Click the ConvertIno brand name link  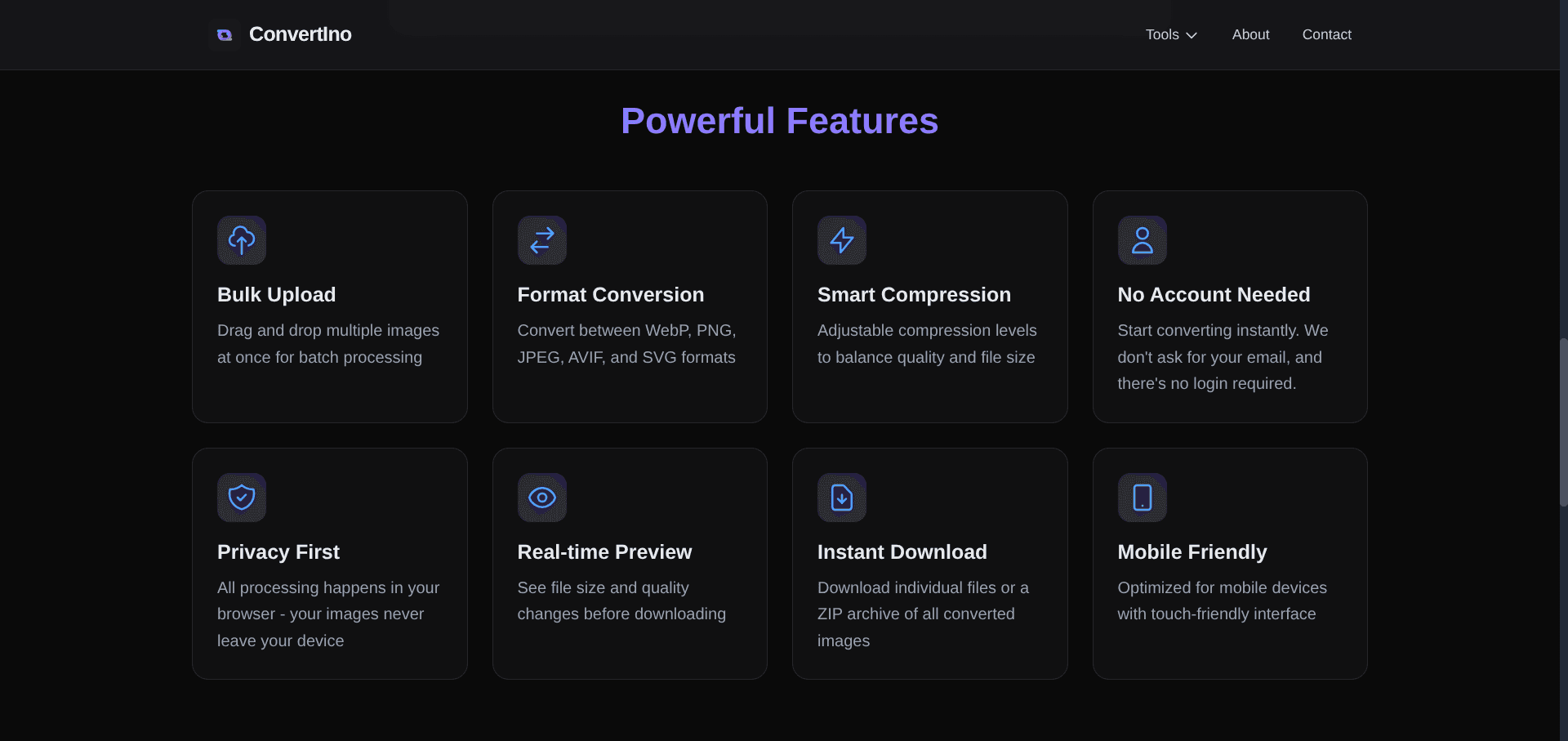coord(300,34)
